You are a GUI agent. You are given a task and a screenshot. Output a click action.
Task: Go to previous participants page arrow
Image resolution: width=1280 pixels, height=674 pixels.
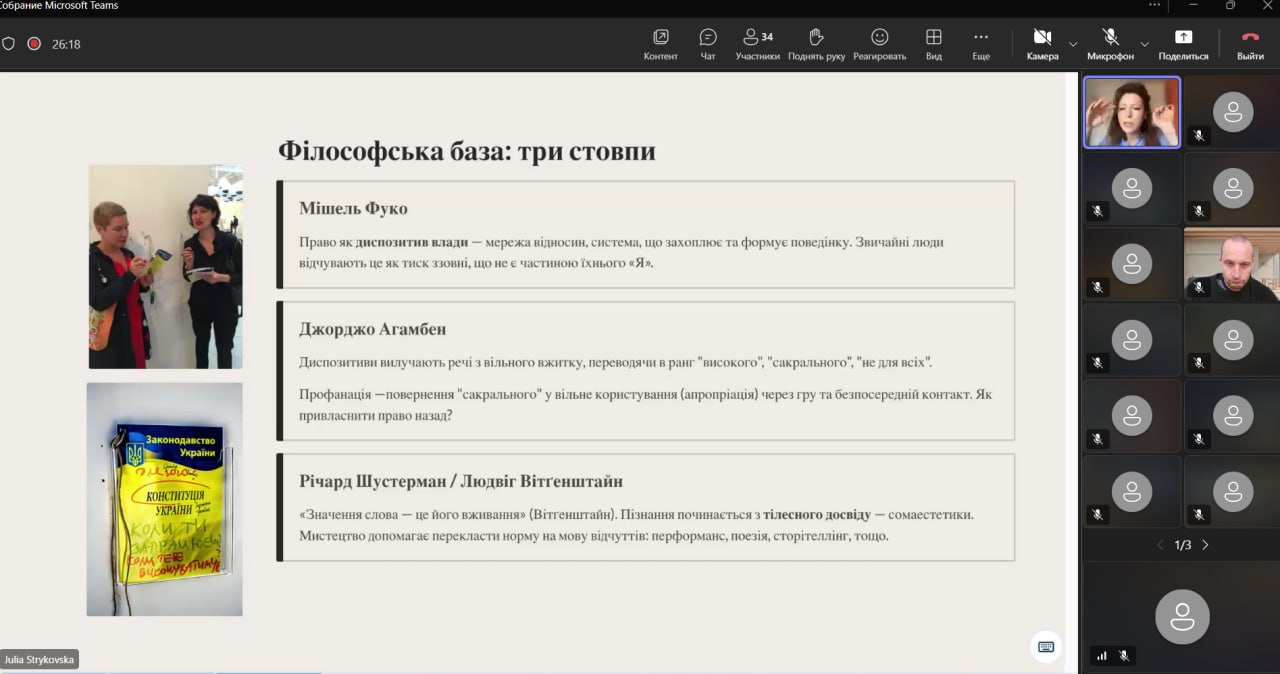click(x=1160, y=545)
